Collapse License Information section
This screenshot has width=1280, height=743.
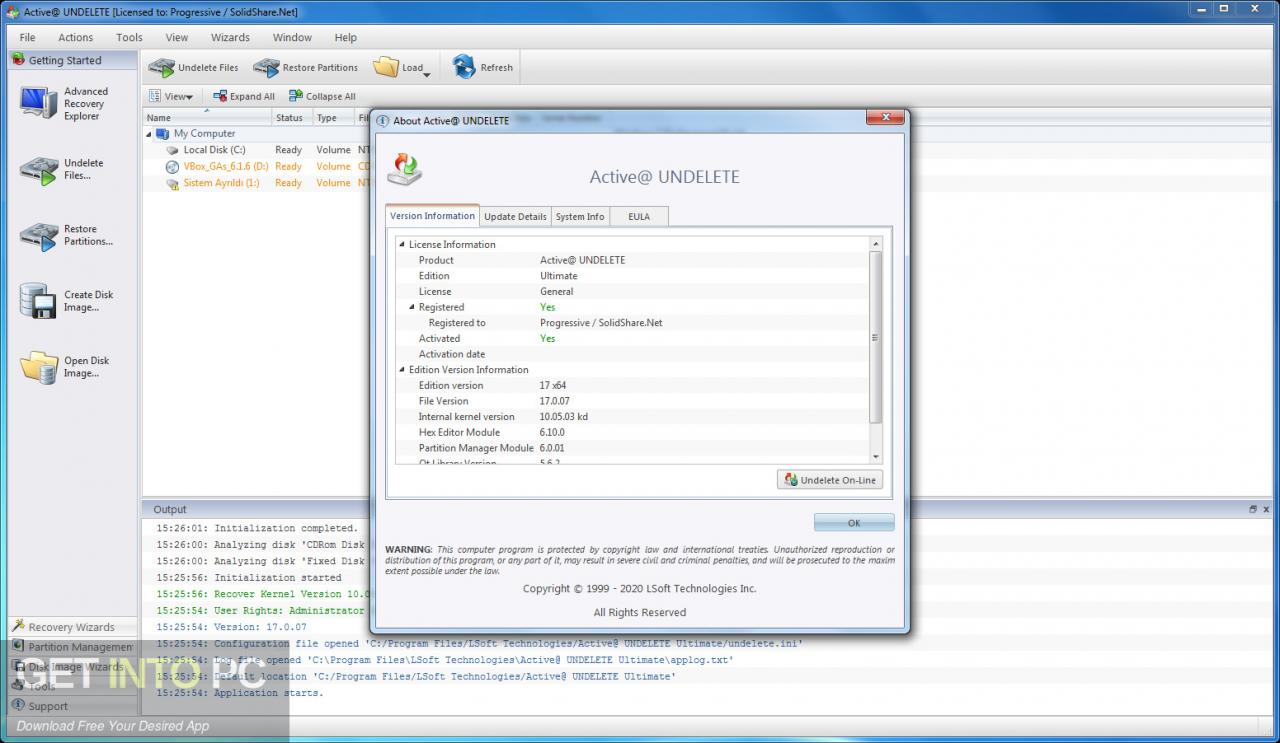tap(402, 244)
